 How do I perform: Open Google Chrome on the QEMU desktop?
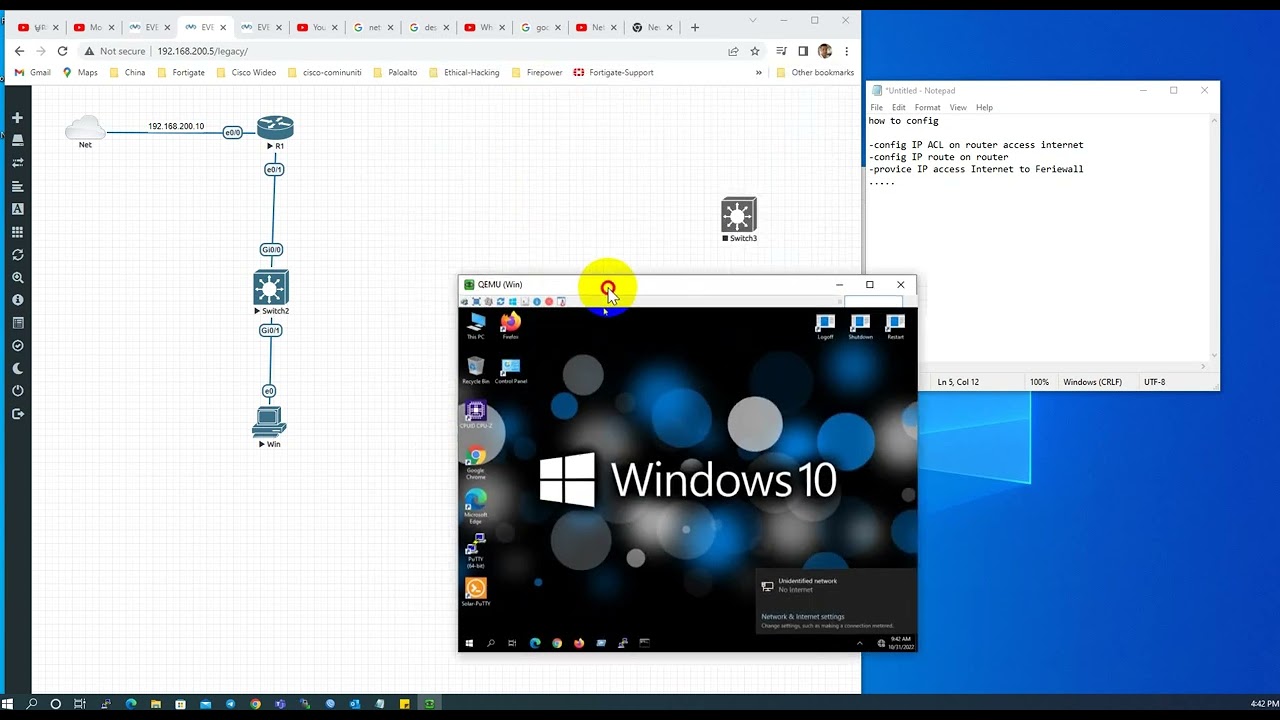pyautogui.click(x=476, y=462)
